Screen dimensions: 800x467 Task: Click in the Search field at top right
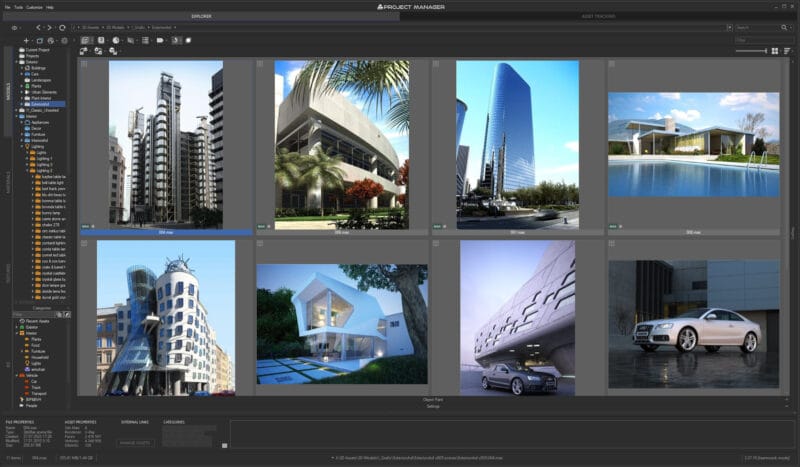758,28
